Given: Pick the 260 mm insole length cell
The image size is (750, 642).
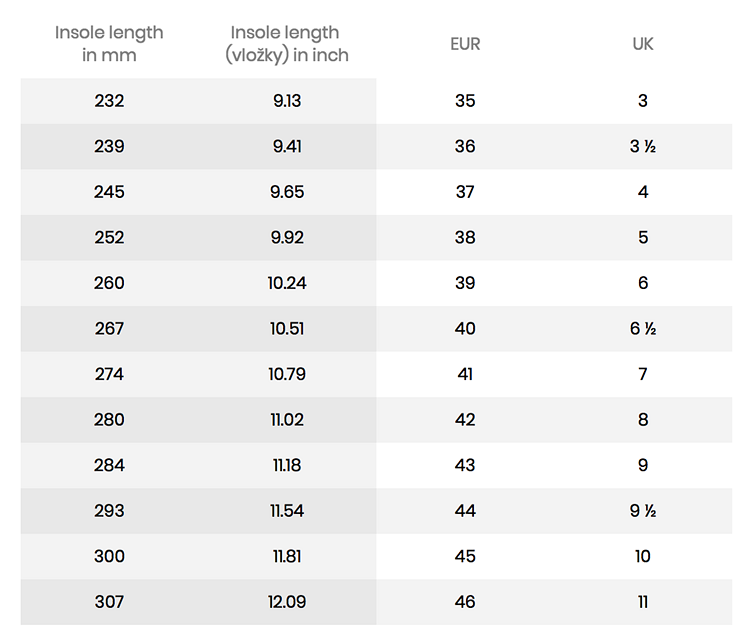Looking at the screenshot, I should click(x=109, y=283).
